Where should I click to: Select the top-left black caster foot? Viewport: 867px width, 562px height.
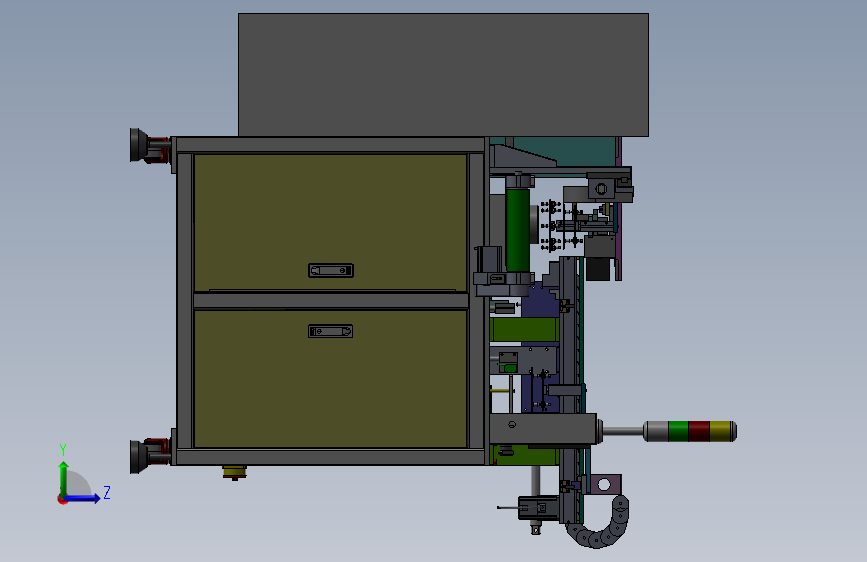point(139,145)
